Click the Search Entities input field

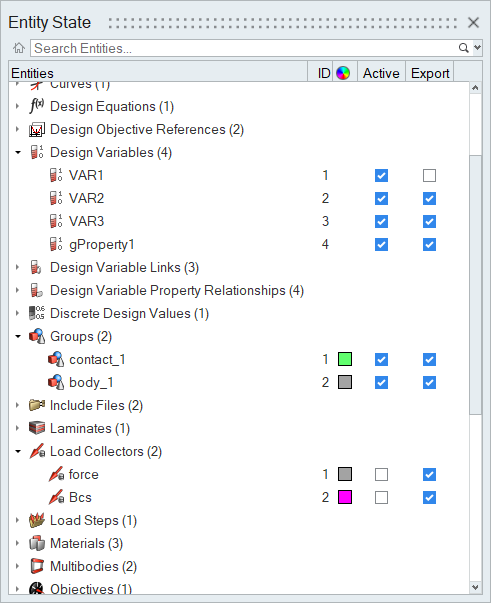pyautogui.click(x=244, y=48)
